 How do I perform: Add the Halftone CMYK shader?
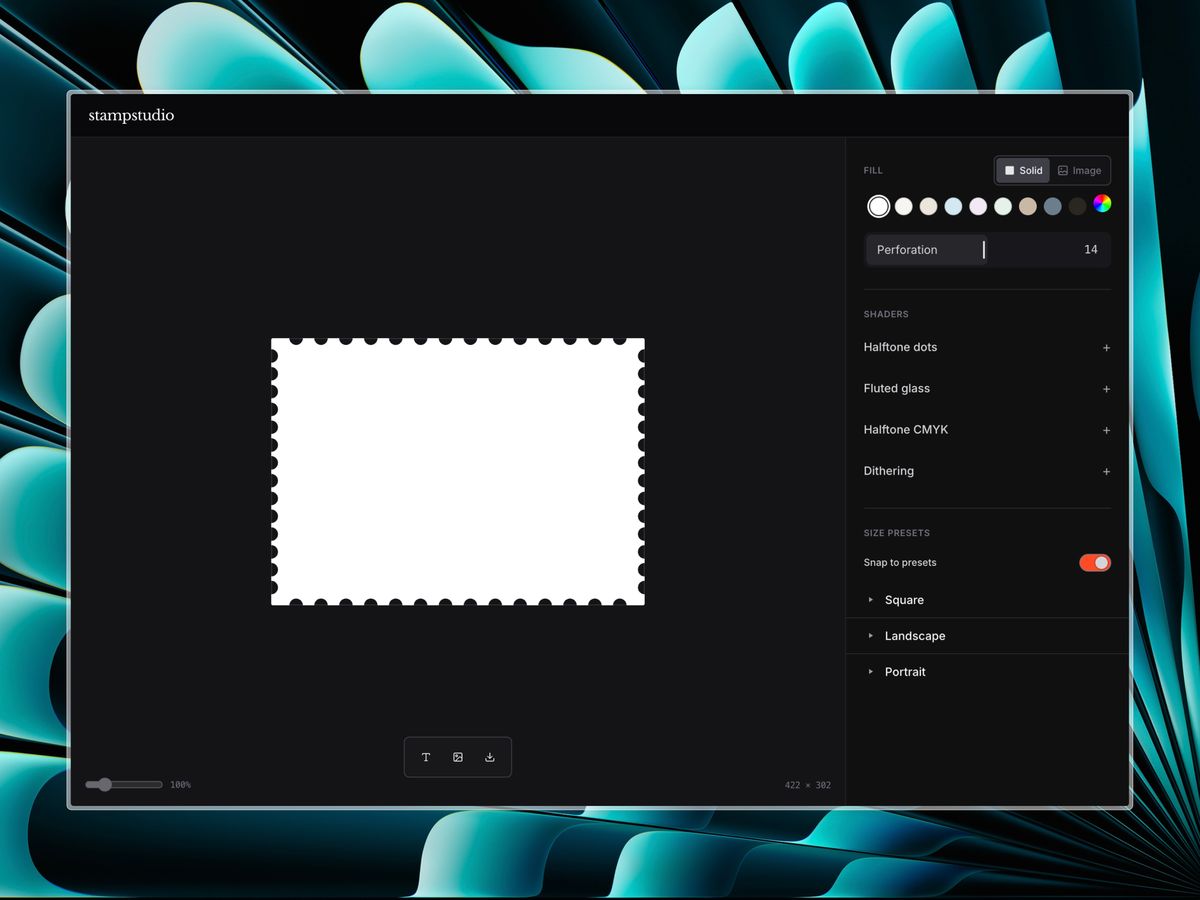click(1106, 430)
